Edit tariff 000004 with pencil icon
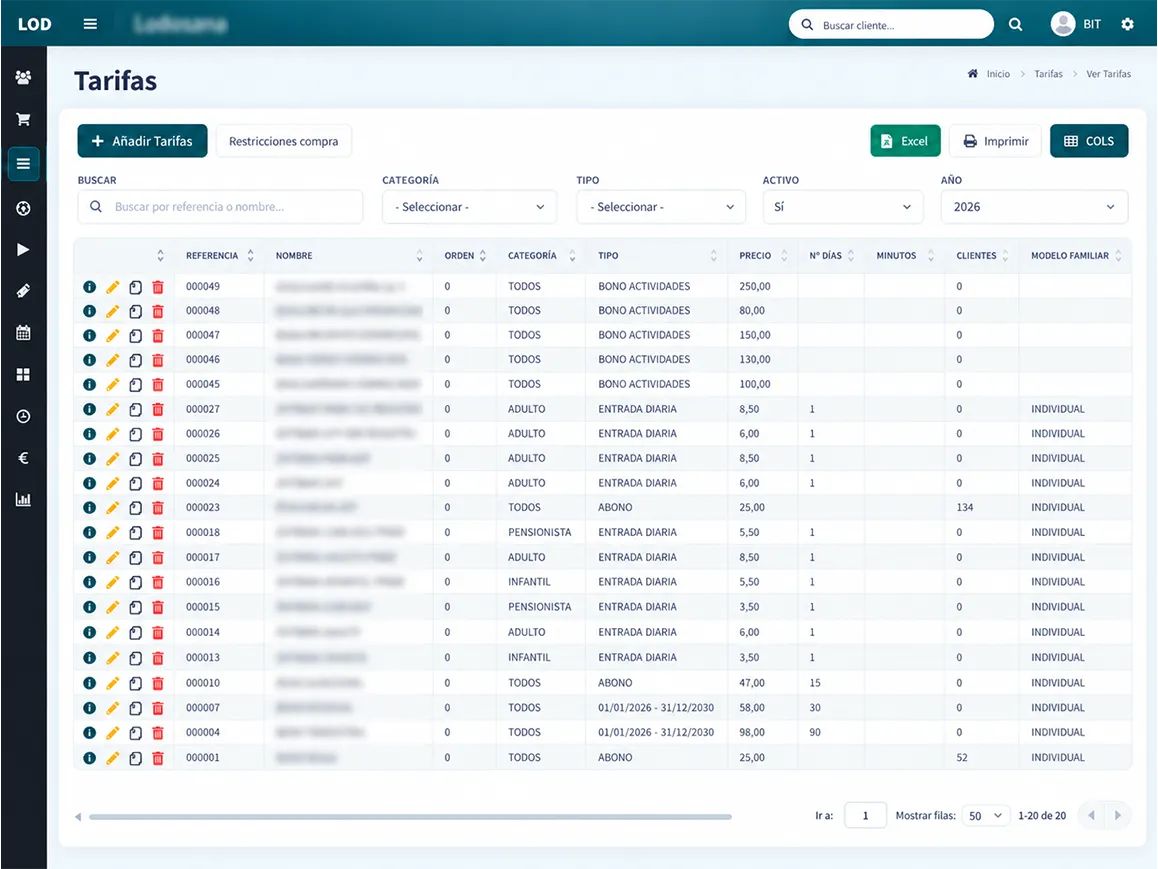 [x=112, y=733]
